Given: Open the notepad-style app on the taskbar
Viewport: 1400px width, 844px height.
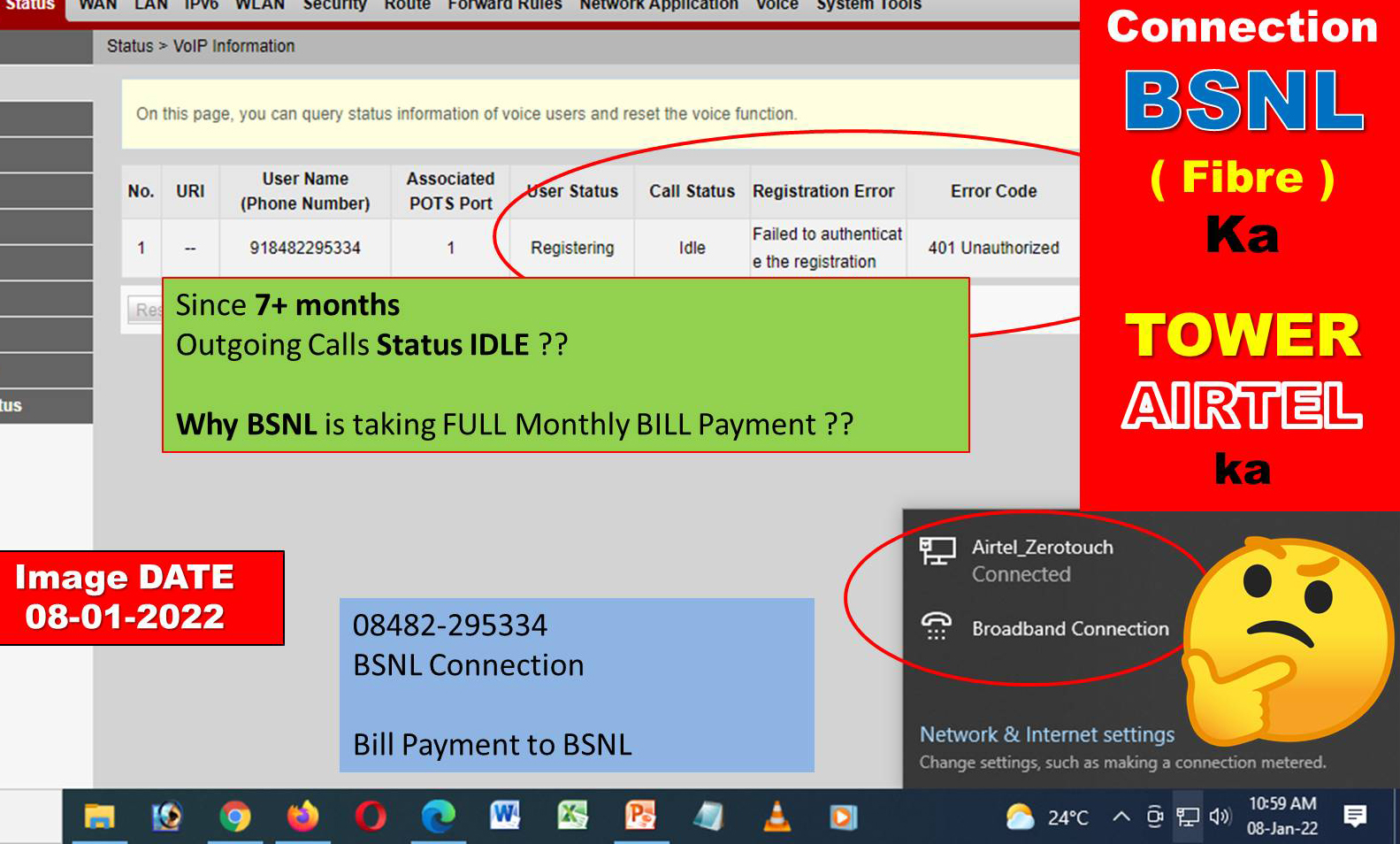Looking at the screenshot, I should (708, 817).
